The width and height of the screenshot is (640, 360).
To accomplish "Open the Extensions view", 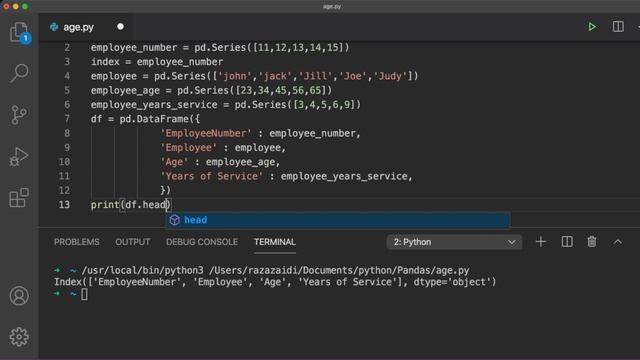I will [19, 198].
